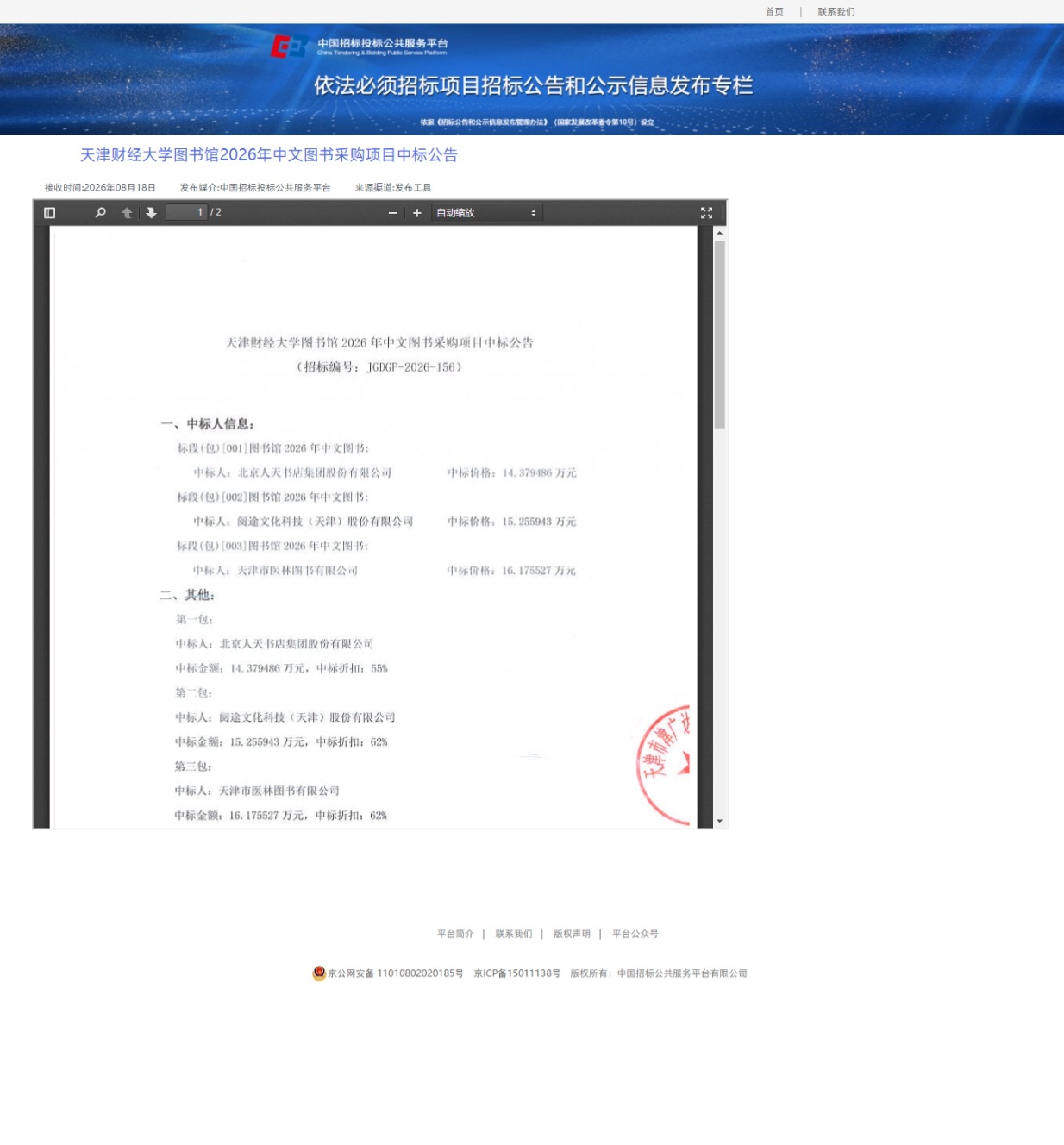Open 京公网安备 11010802020185号 link
The image size is (1064, 1145).
pyautogui.click(x=396, y=973)
